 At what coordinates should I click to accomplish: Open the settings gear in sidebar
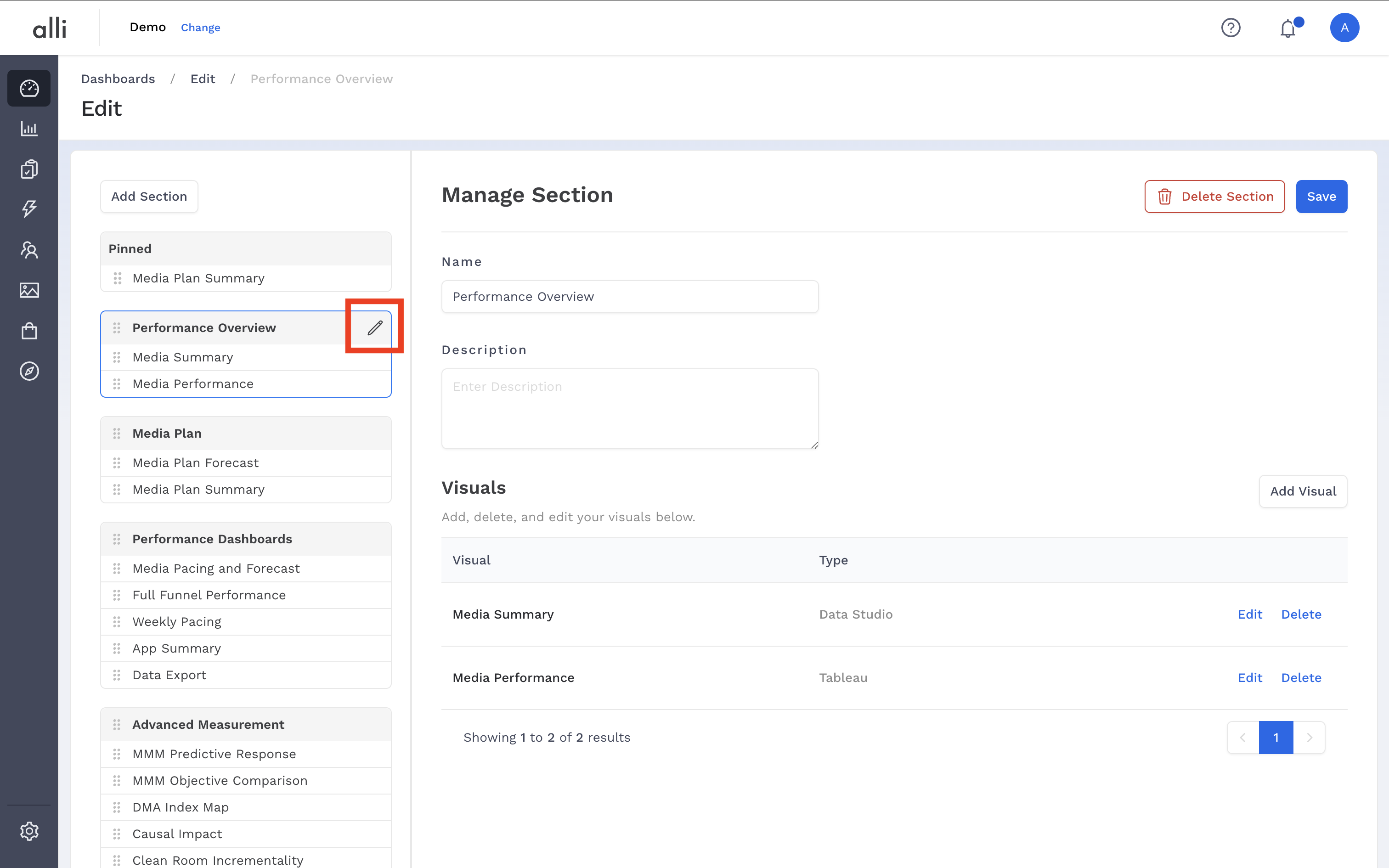28,831
